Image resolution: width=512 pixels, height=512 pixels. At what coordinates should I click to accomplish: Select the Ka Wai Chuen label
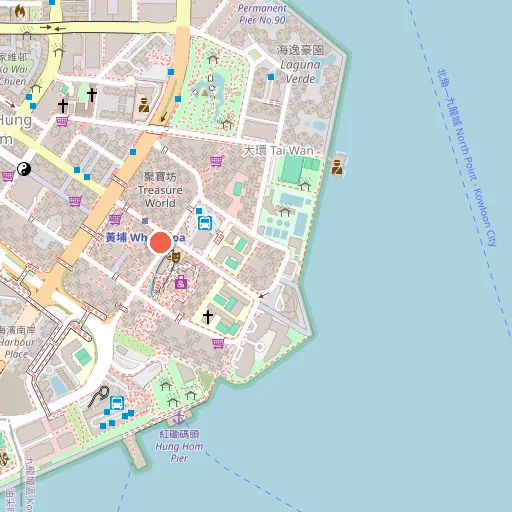13,69
